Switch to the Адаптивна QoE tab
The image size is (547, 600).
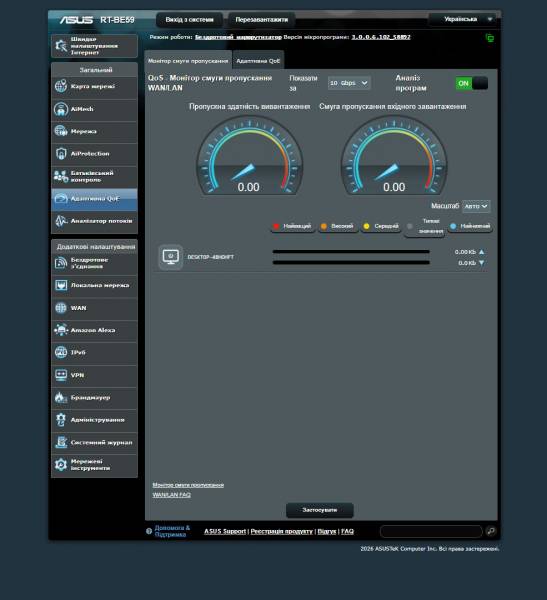(x=258, y=61)
